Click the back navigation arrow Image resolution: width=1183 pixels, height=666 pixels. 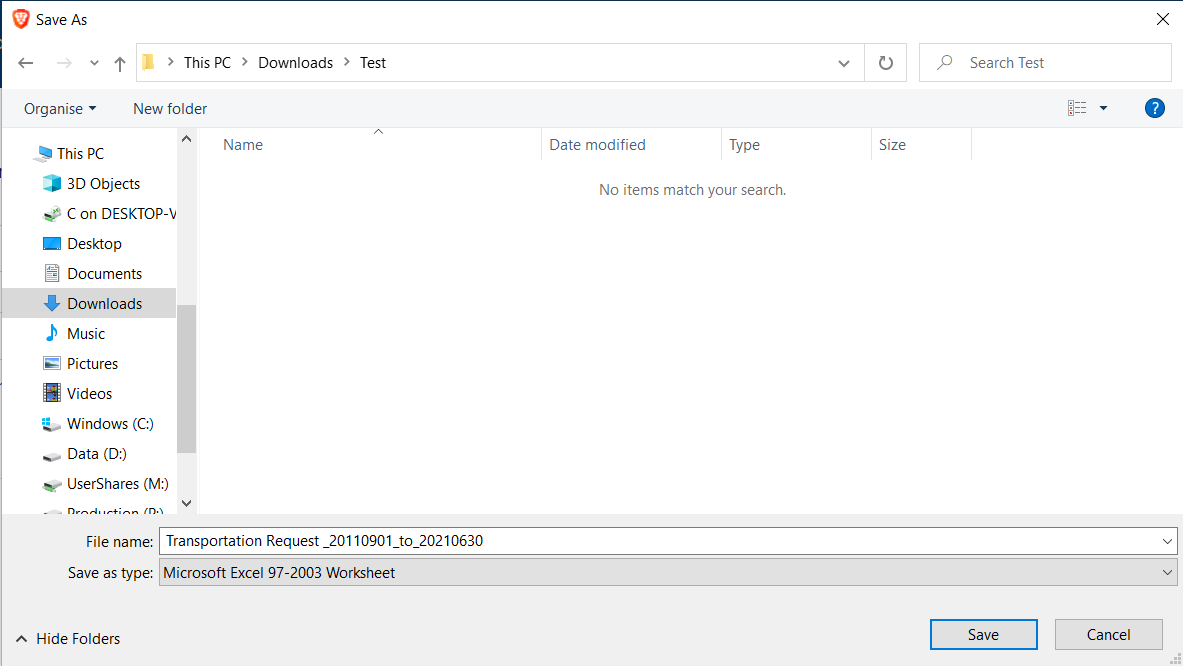pyautogui.click(x=26, y=62)
